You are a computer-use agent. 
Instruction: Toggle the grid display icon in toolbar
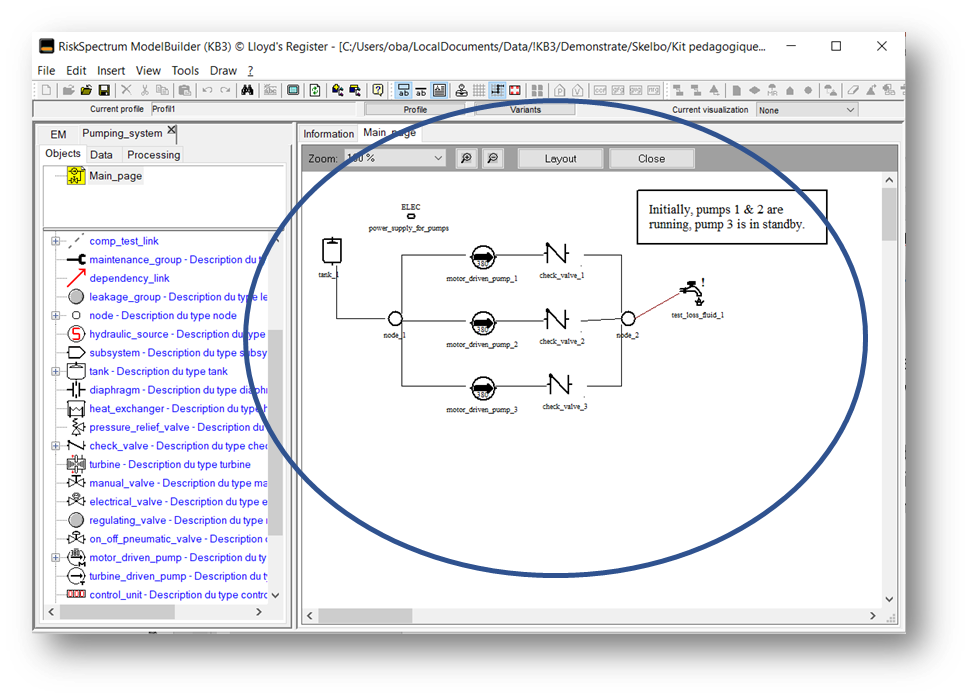click(x=479, y=90)
